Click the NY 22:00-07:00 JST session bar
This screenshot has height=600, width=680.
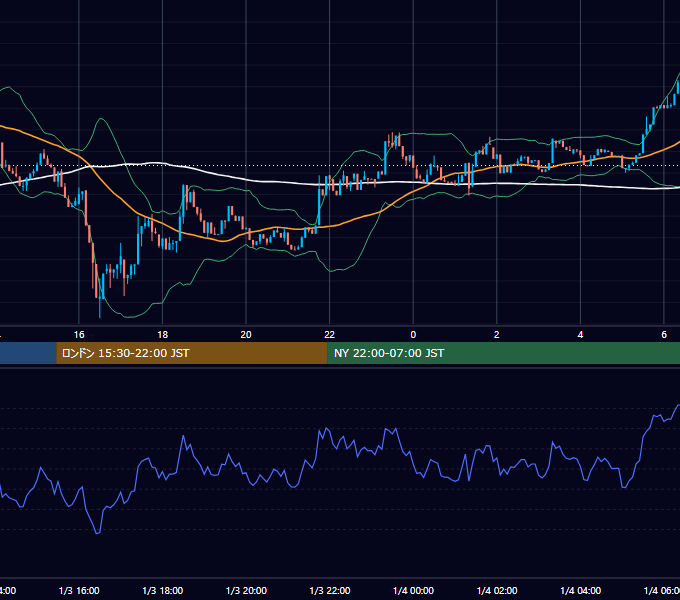click(503, 353)
